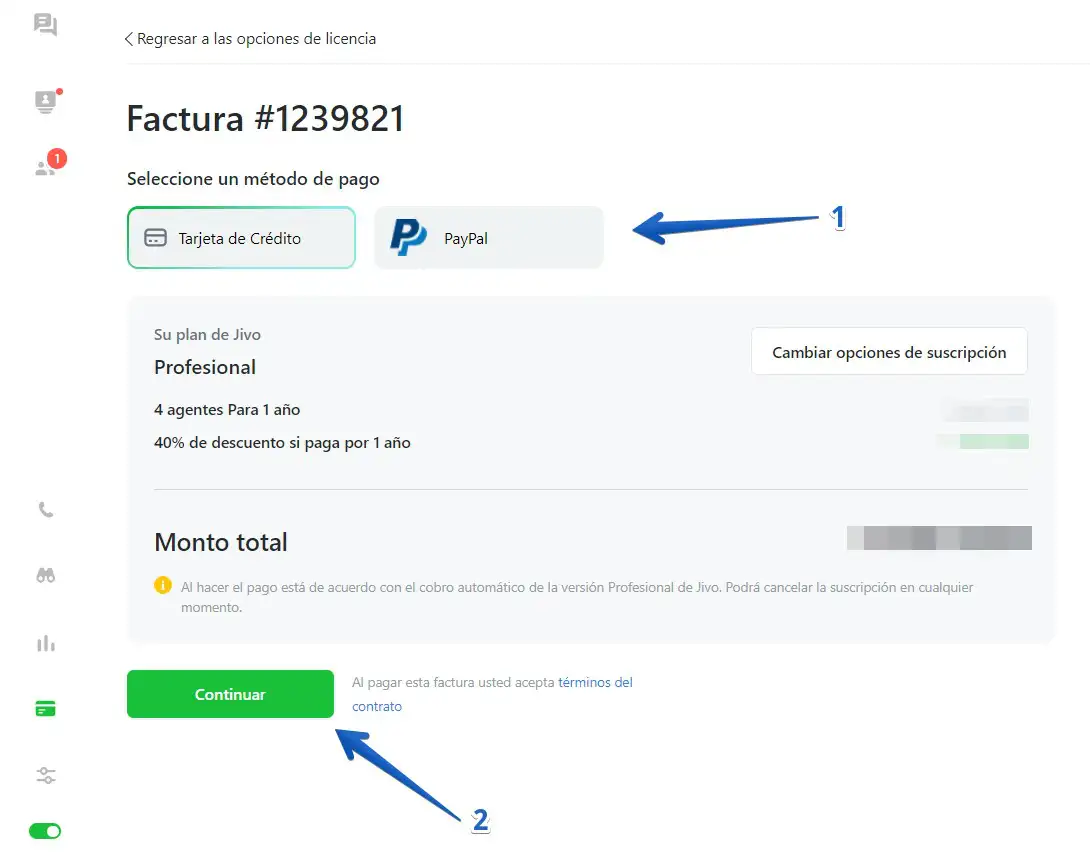Click the green Continuar button

[x=230, y=694]
